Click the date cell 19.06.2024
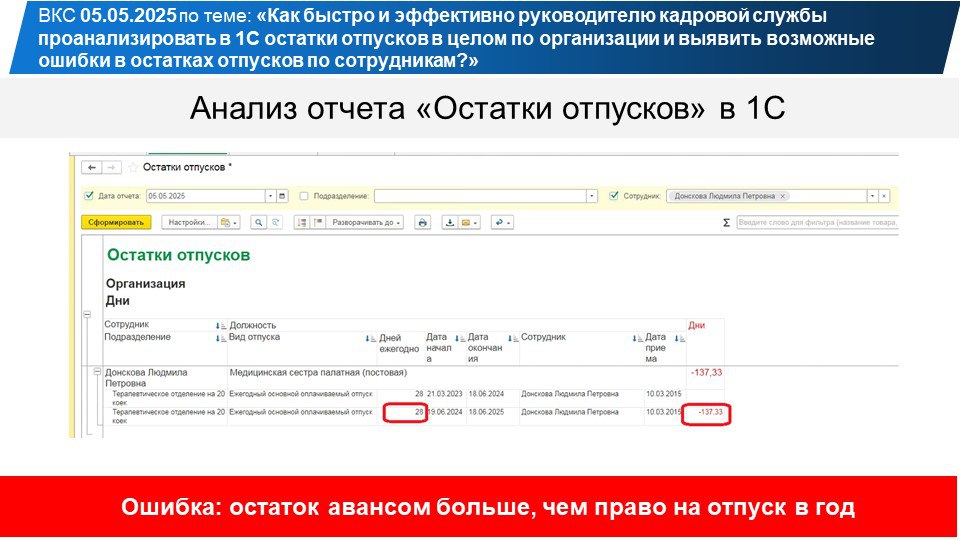This screenshot has height=540, width=960. (x=444, y=412)
